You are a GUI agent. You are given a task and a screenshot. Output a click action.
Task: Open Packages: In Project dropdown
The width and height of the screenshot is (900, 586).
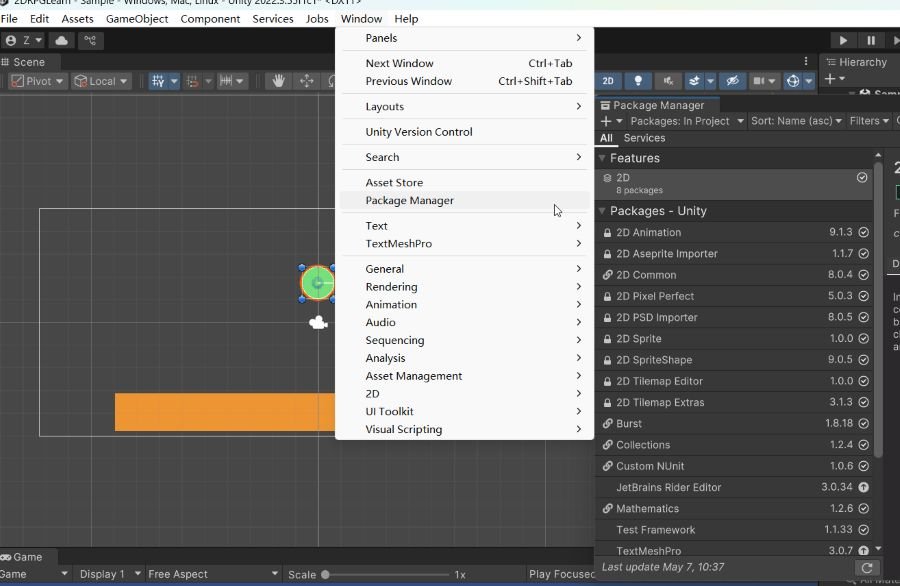click(686, 121)
